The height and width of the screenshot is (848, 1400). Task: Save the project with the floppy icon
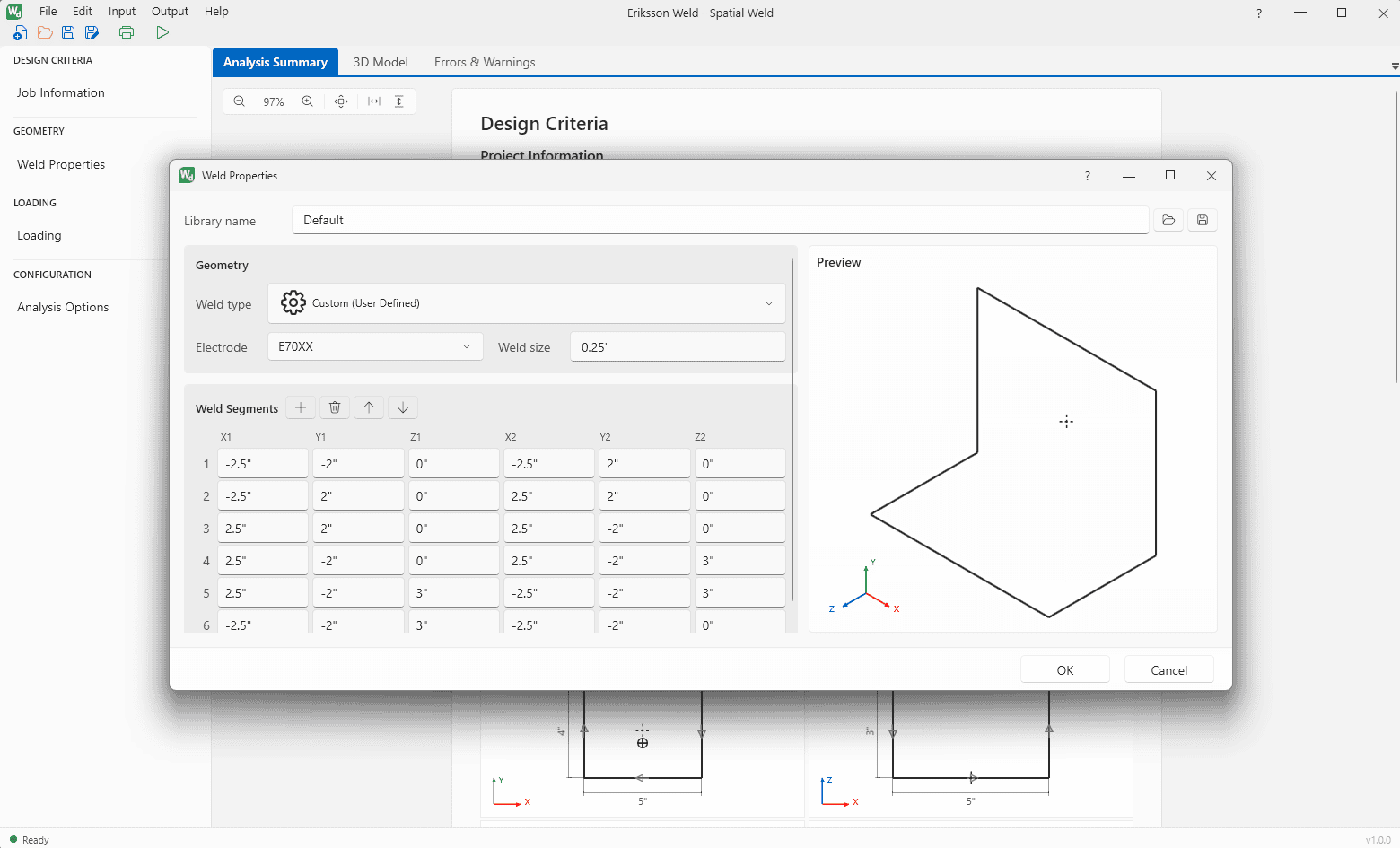point(68,32)
